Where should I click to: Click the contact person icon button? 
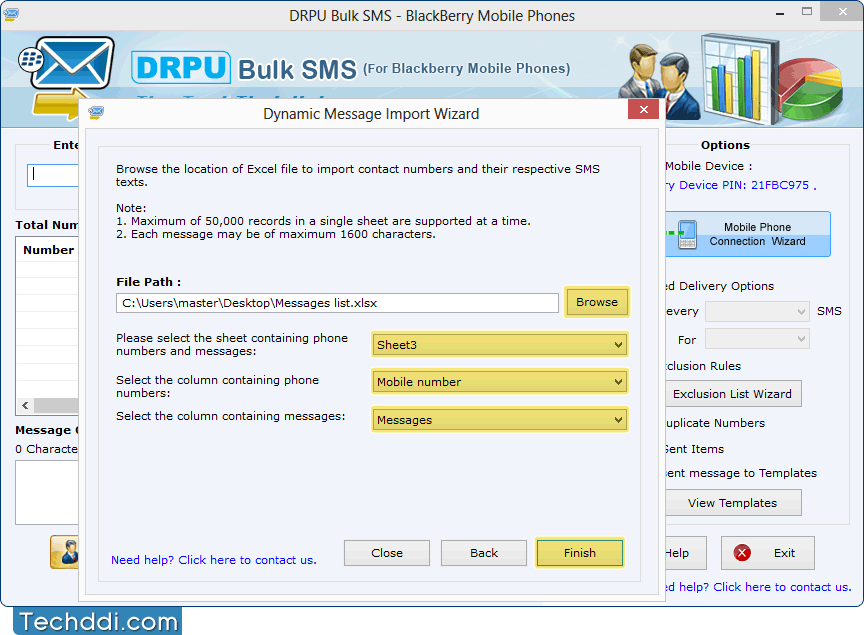64,552
